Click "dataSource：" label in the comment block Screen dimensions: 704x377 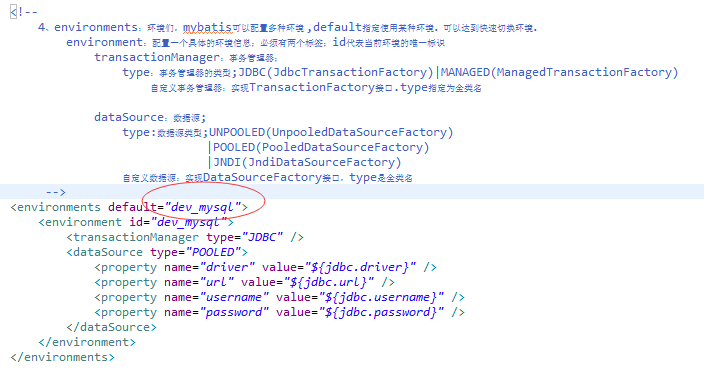pyautogui.click(x=131, y=117)
